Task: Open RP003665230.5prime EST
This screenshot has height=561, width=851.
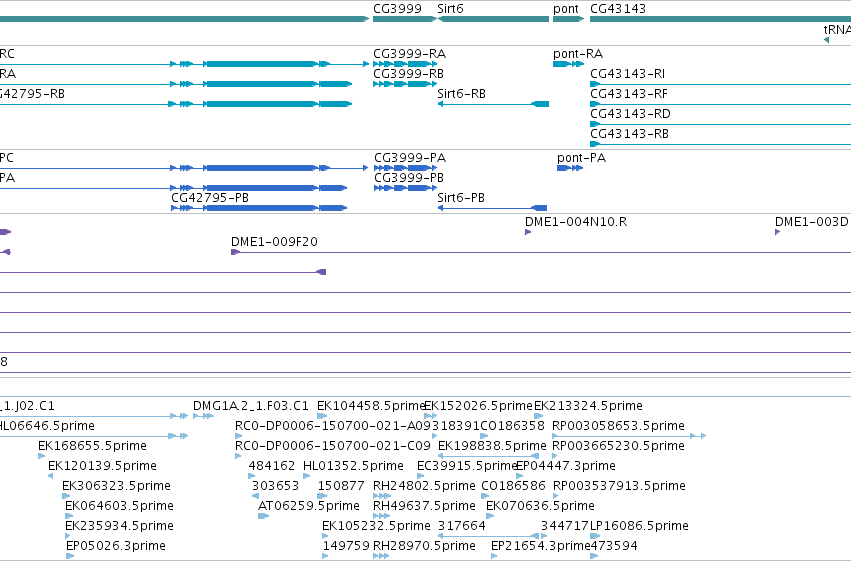Action: (x=618, y=446)
